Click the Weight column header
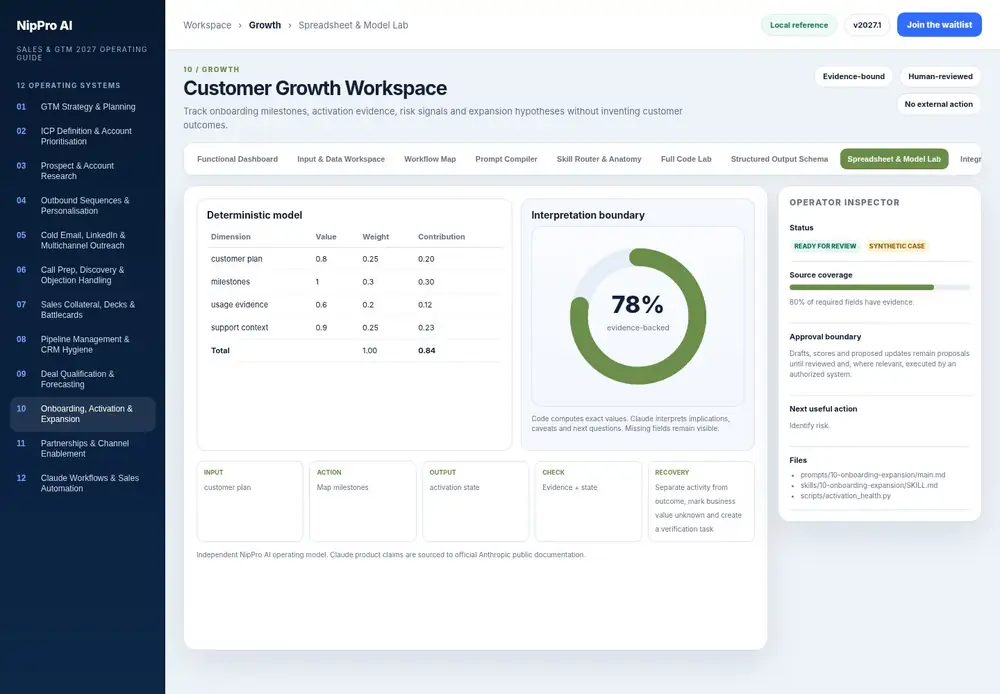1000x694 pixels. click(375, 237)
